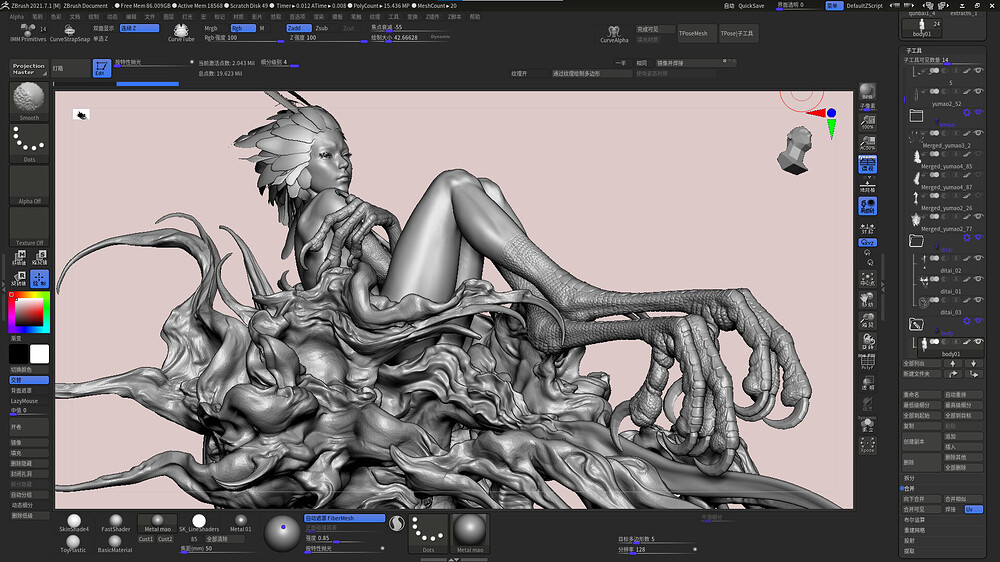Hide the ditai_02 subtool
Screen dimensions: 1000x562
pos(978,258)
